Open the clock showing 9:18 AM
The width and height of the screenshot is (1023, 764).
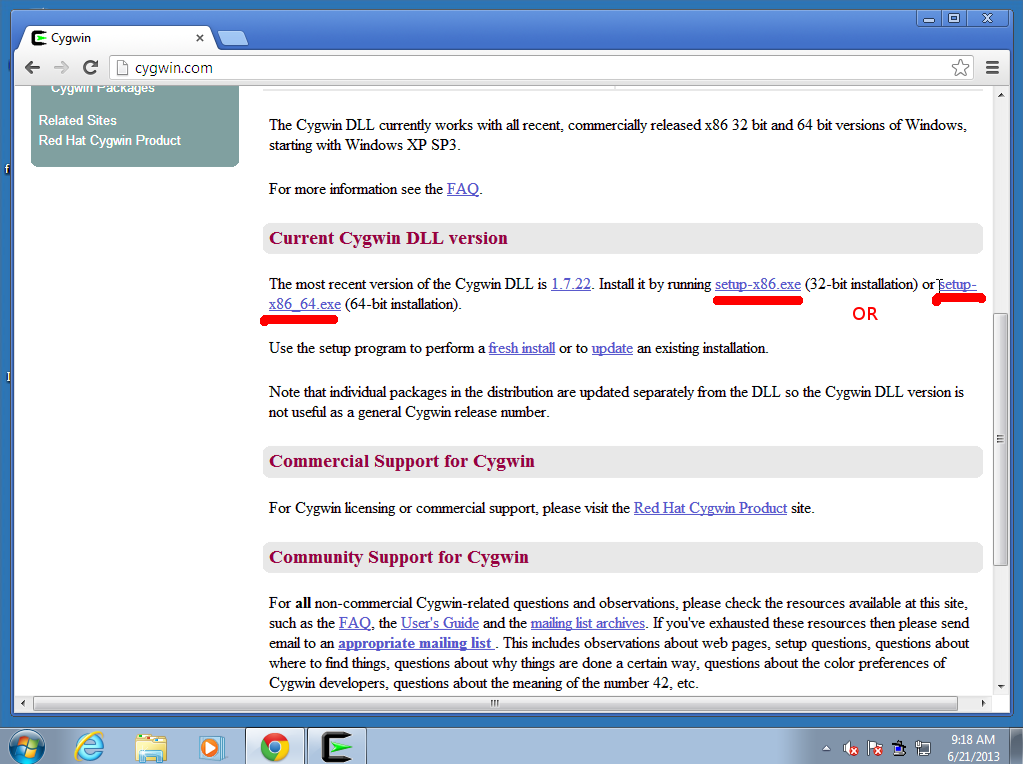click(x=973, y=748)
